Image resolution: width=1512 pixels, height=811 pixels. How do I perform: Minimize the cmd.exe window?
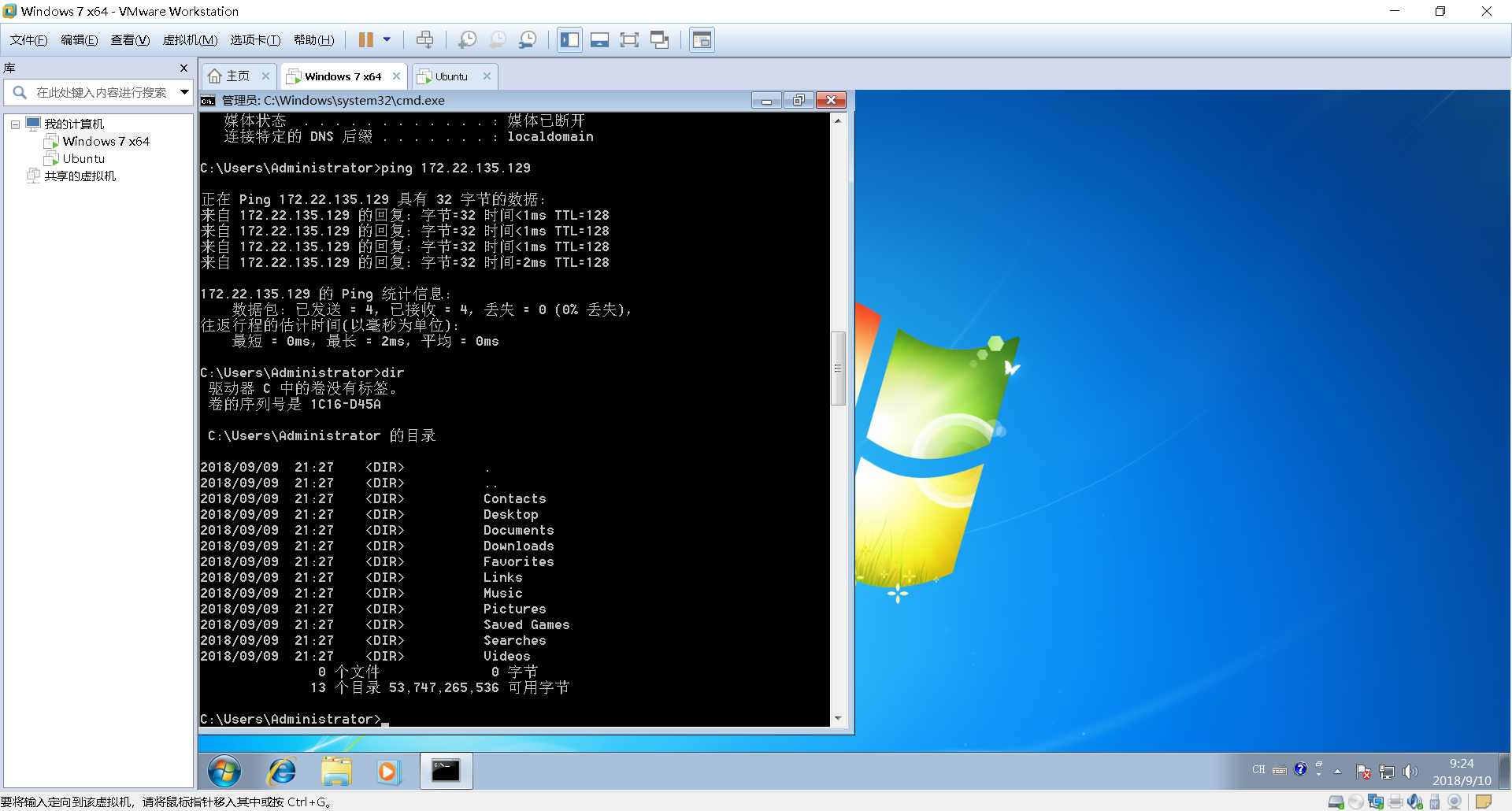[766, 100]
